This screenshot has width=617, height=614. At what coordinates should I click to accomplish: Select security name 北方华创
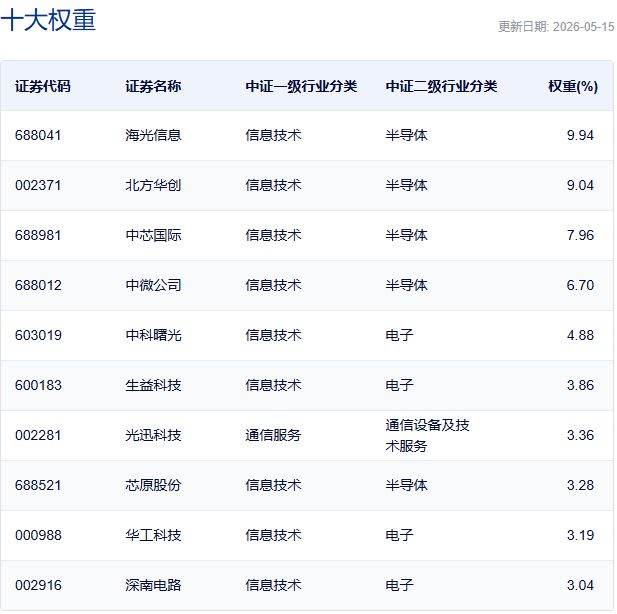(x=153, y=185)
